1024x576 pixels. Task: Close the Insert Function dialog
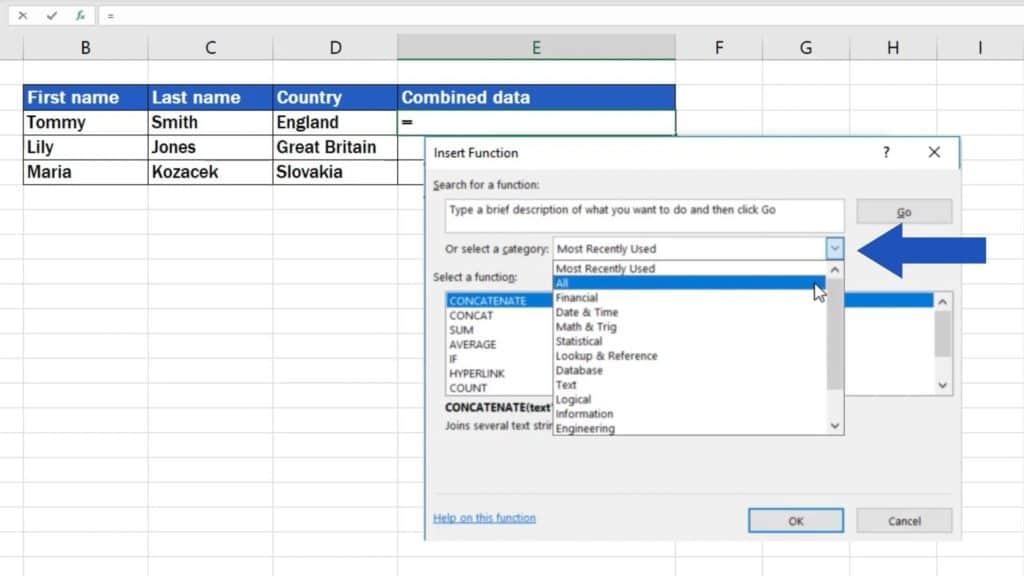pyautogui.click(x=934, y=152)
